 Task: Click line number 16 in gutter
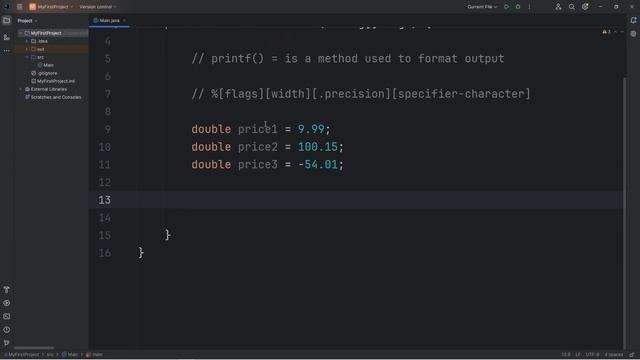point(104,253)
